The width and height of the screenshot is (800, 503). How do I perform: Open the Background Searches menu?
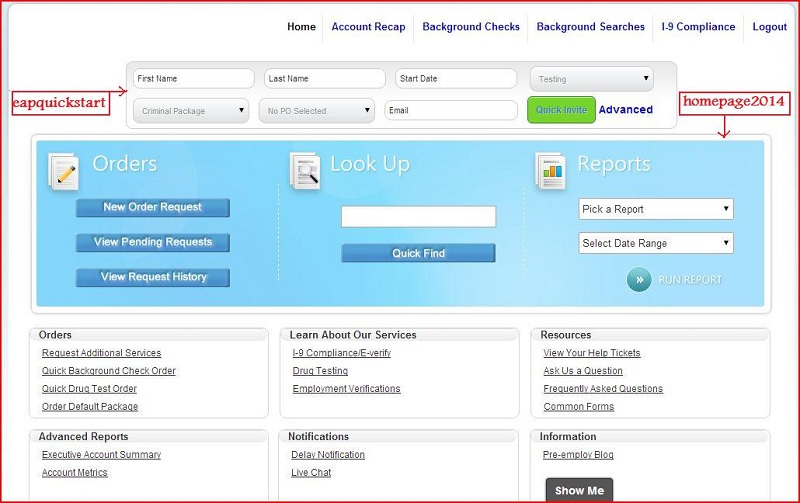click(x=590, y=27)
